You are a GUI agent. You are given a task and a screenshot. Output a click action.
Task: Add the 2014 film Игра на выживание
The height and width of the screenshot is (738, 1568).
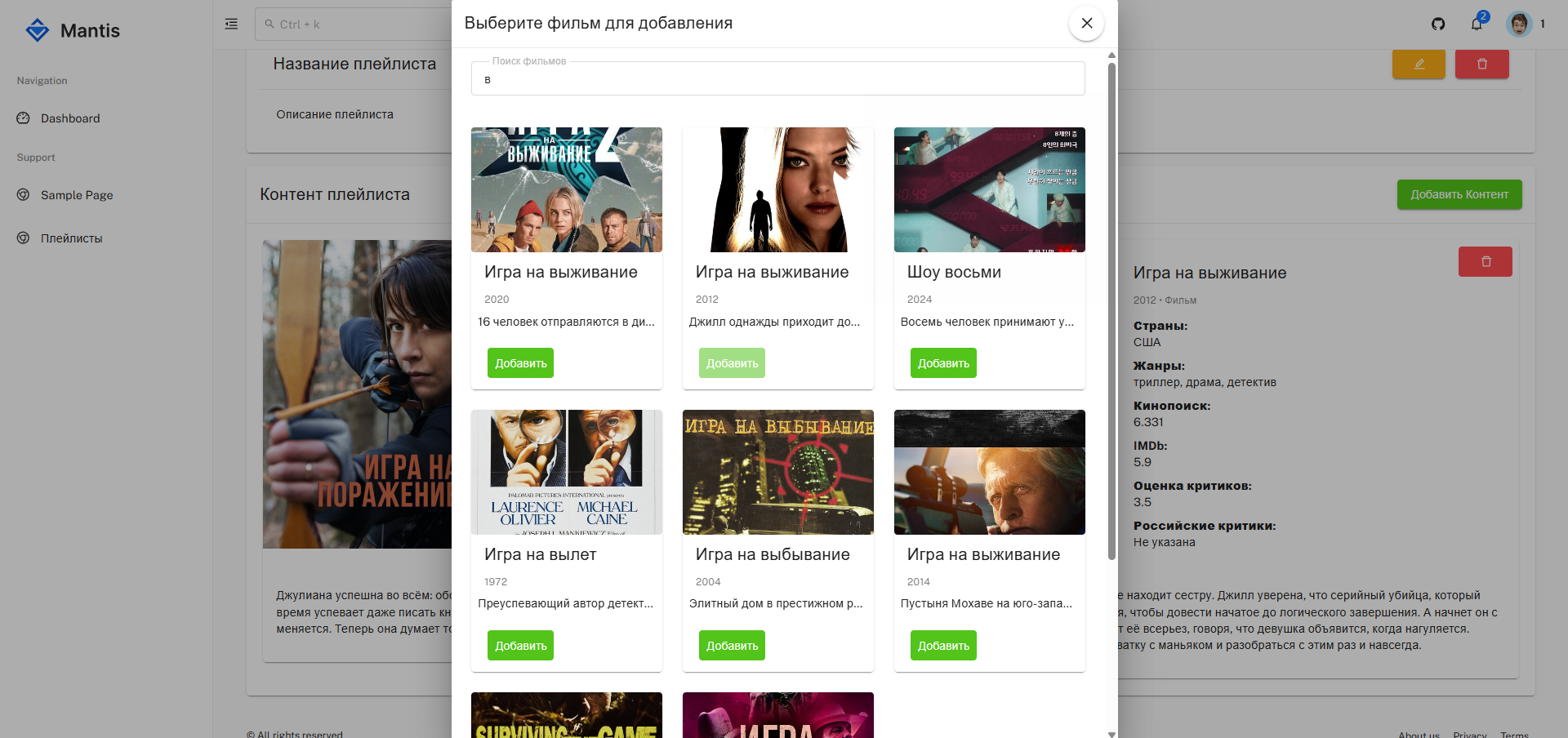(x=943, y=646)
